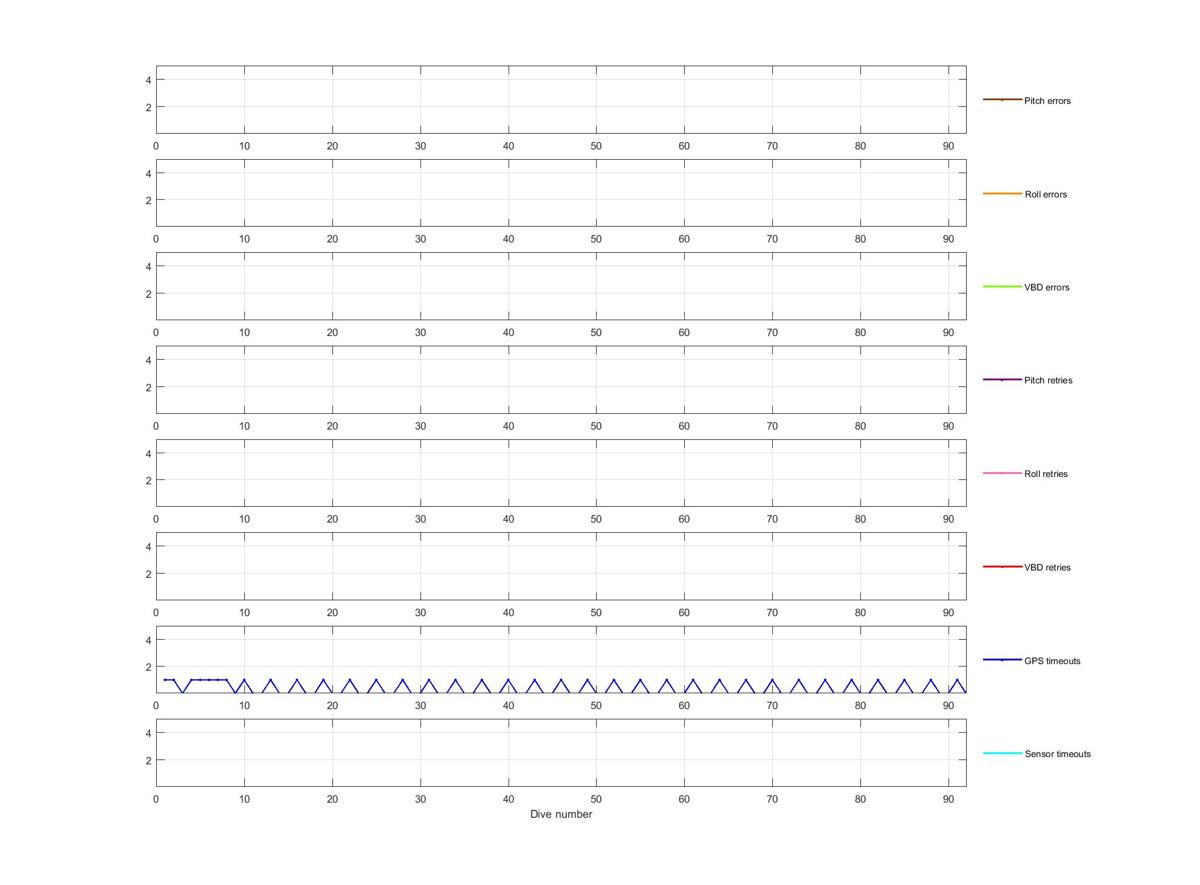This screenshot has width=1200, height=885.
Task: Click the red VBD retries legend line
Action: (x=1002, y=567)
